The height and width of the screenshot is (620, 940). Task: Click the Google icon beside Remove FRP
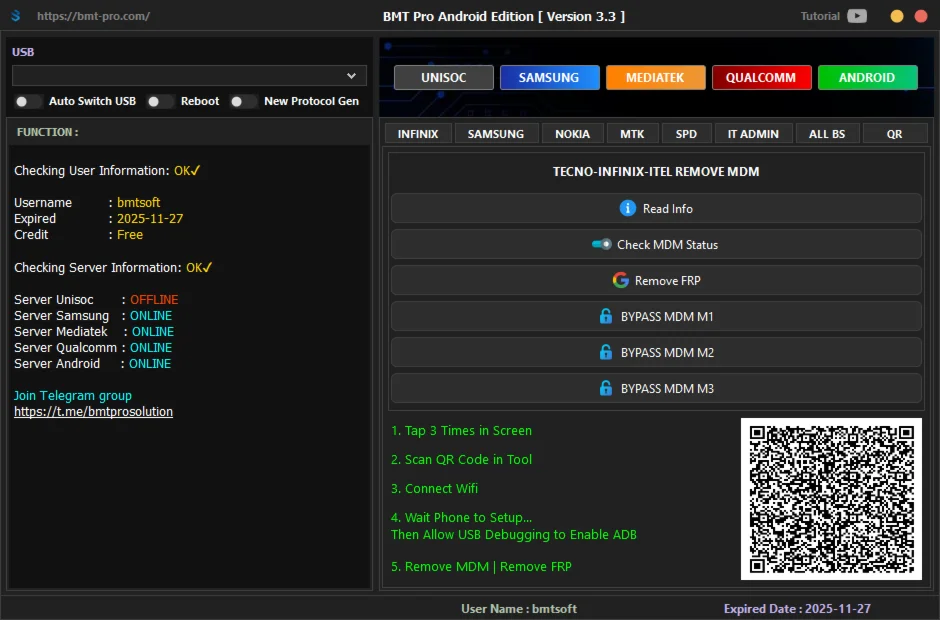click(620, 280)
